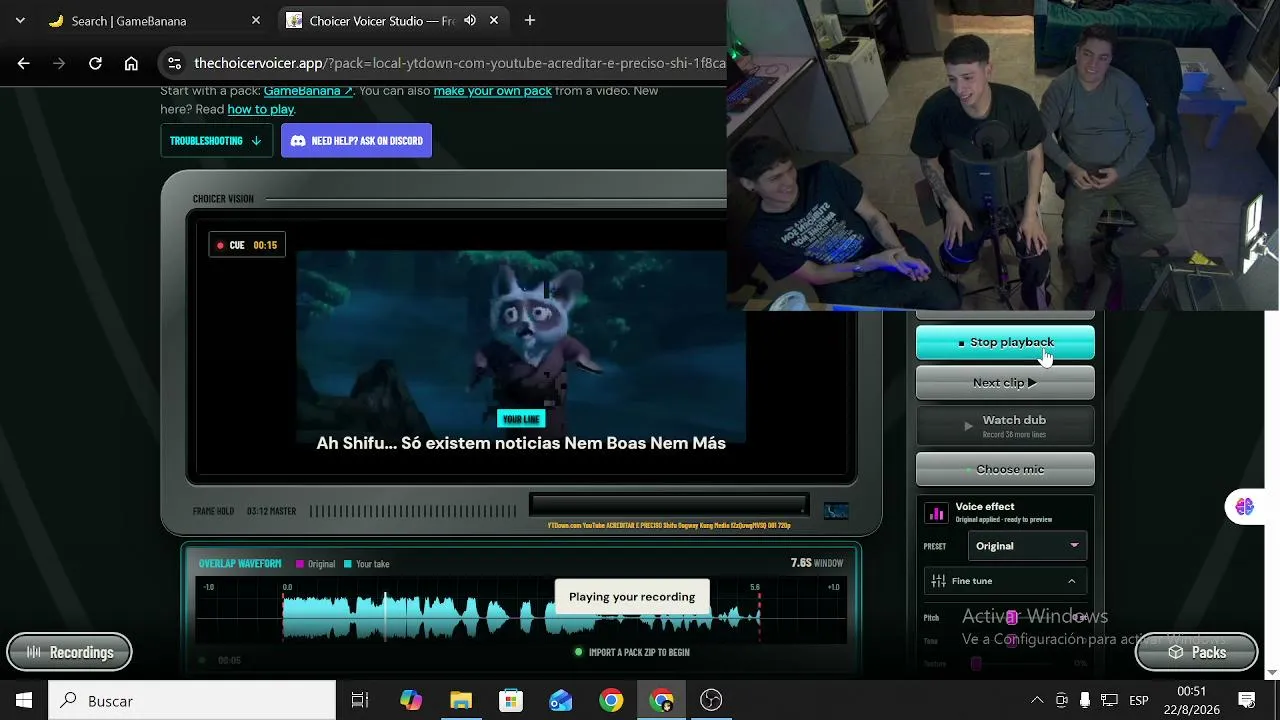Image resolution: width=1280 pixels, height=720 pixels.
Task: Skip to the next clip
Action: [1005, 382]
